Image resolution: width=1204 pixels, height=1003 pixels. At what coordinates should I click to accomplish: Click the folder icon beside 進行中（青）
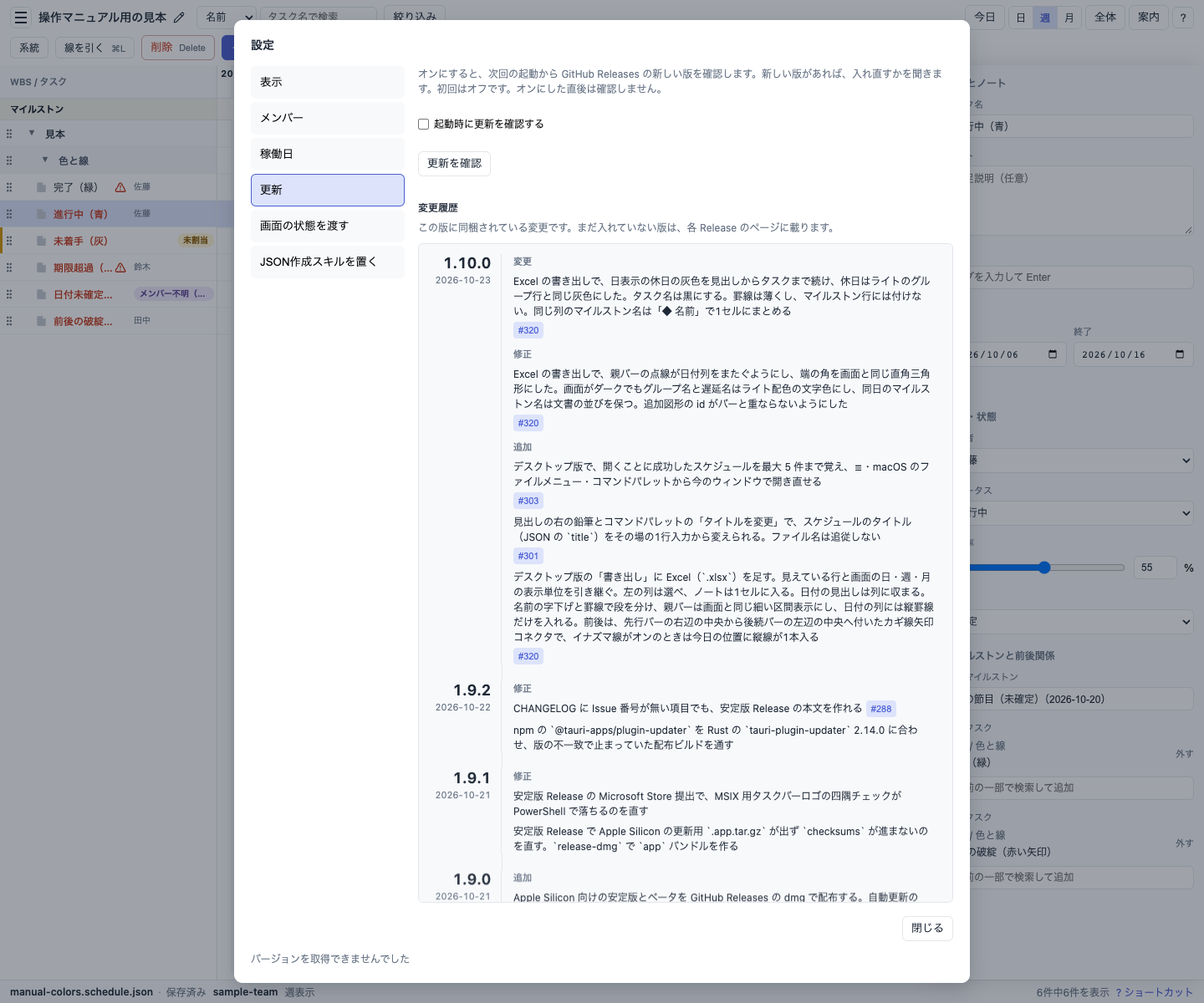(41, 214)
